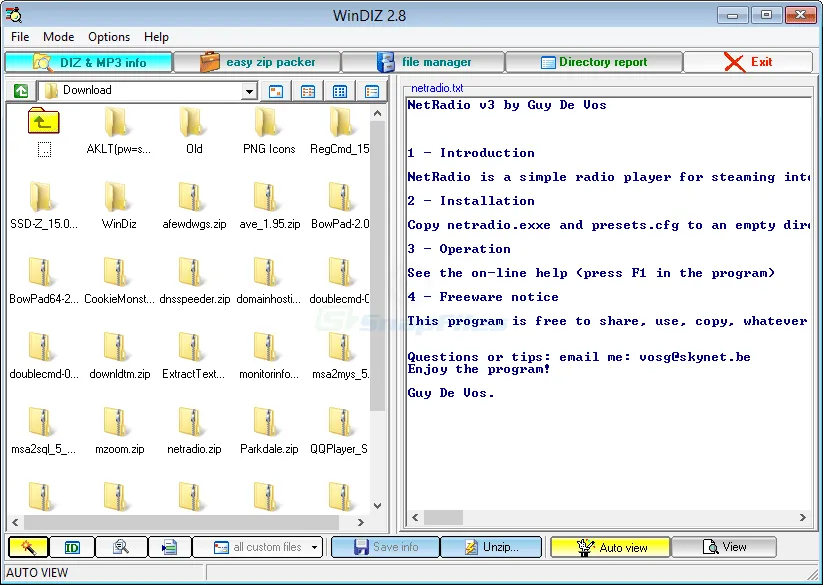The image size is (823, 585).
Task: Select the Old folder
Action: pyautogui.click(x=194, y=130)
